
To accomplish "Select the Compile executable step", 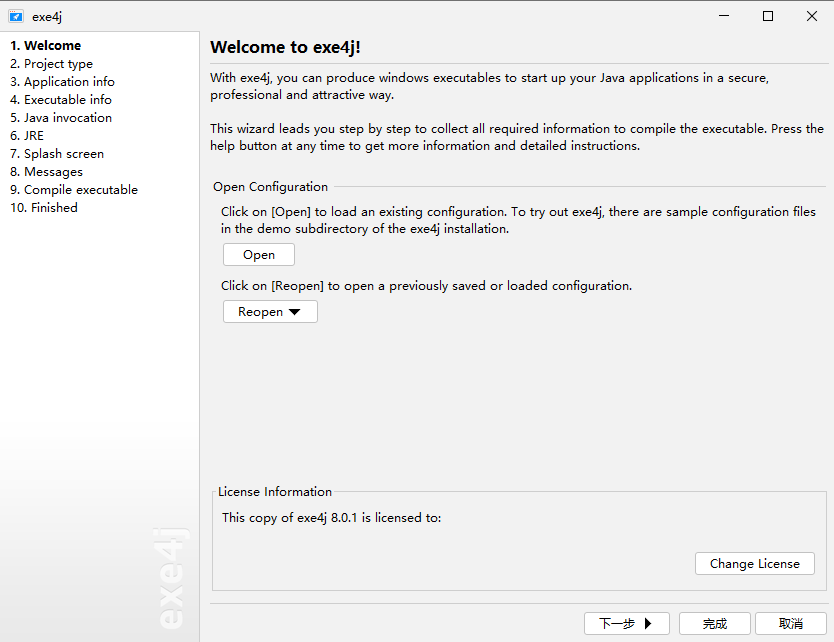I will (74, 190).
